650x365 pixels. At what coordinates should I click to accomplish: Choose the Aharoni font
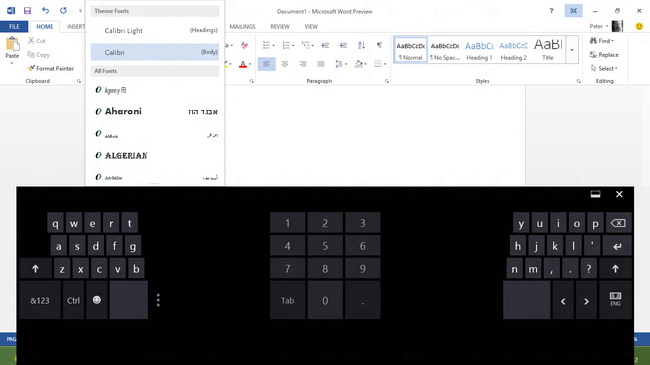(155, 111)
